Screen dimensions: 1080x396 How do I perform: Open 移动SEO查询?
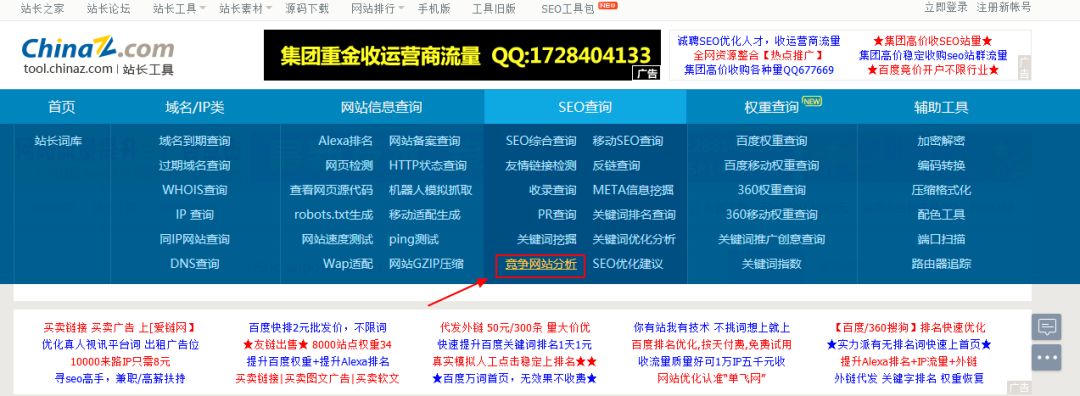click(628, 141)
